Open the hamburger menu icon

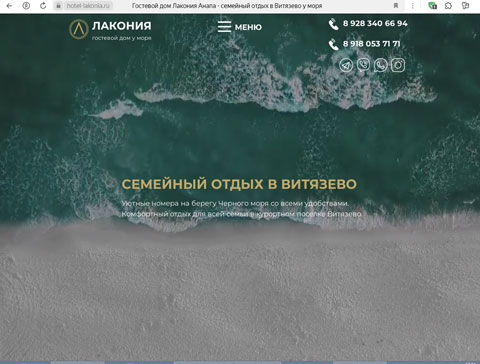pos(224,27)
